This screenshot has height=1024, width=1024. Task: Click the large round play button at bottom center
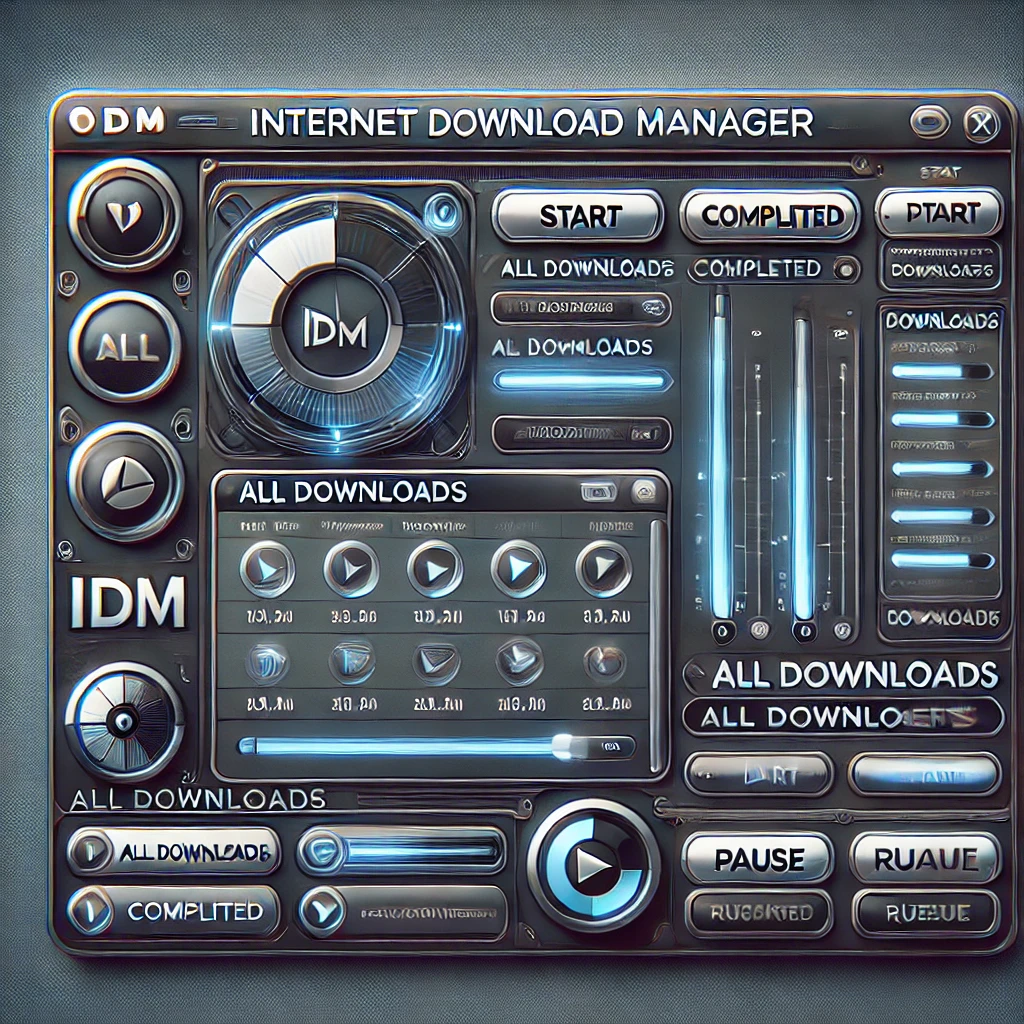[x=593, y=867]
